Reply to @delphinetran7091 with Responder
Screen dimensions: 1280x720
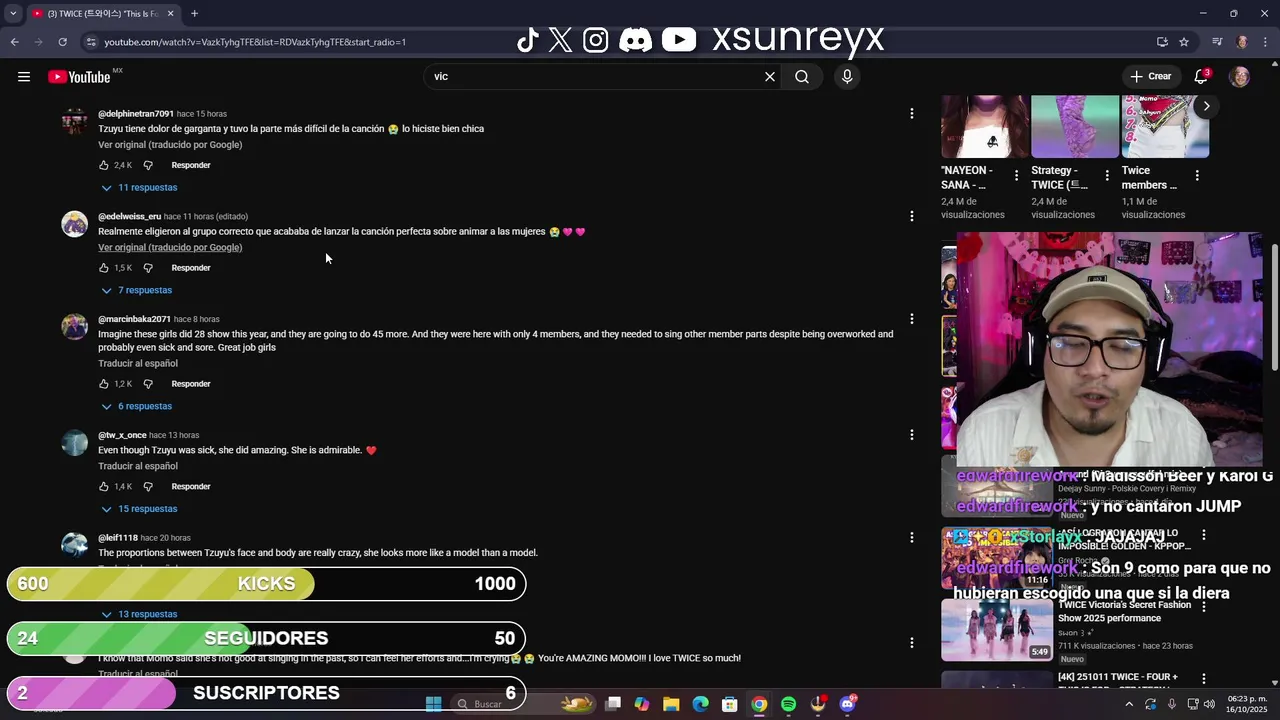191,165
